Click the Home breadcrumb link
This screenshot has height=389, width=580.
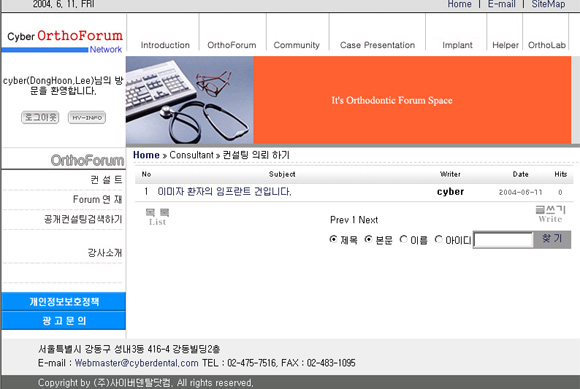tap(146, 155)
